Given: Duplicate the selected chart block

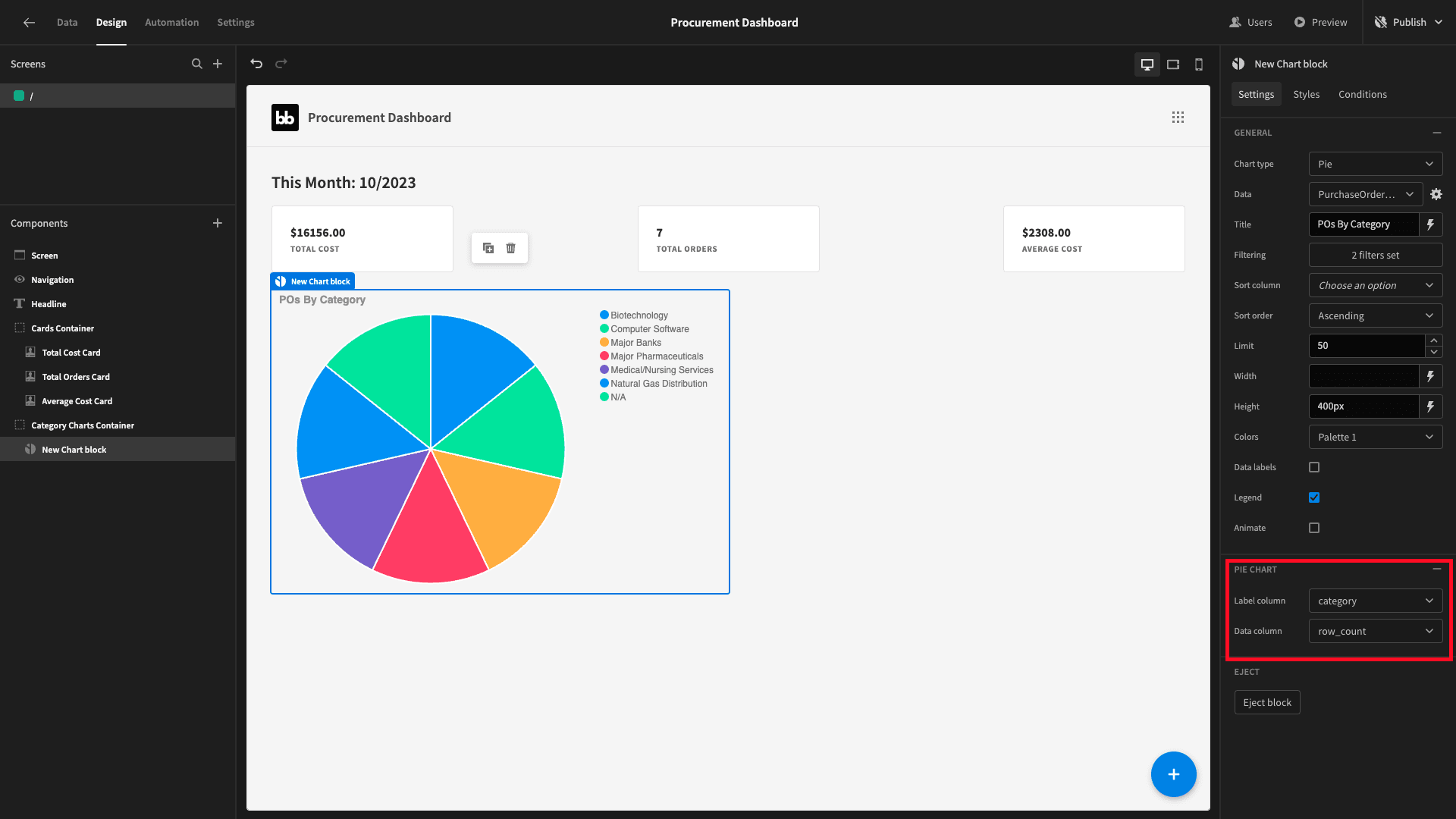Looking at the screenshot, I should [x=488, y=248].
